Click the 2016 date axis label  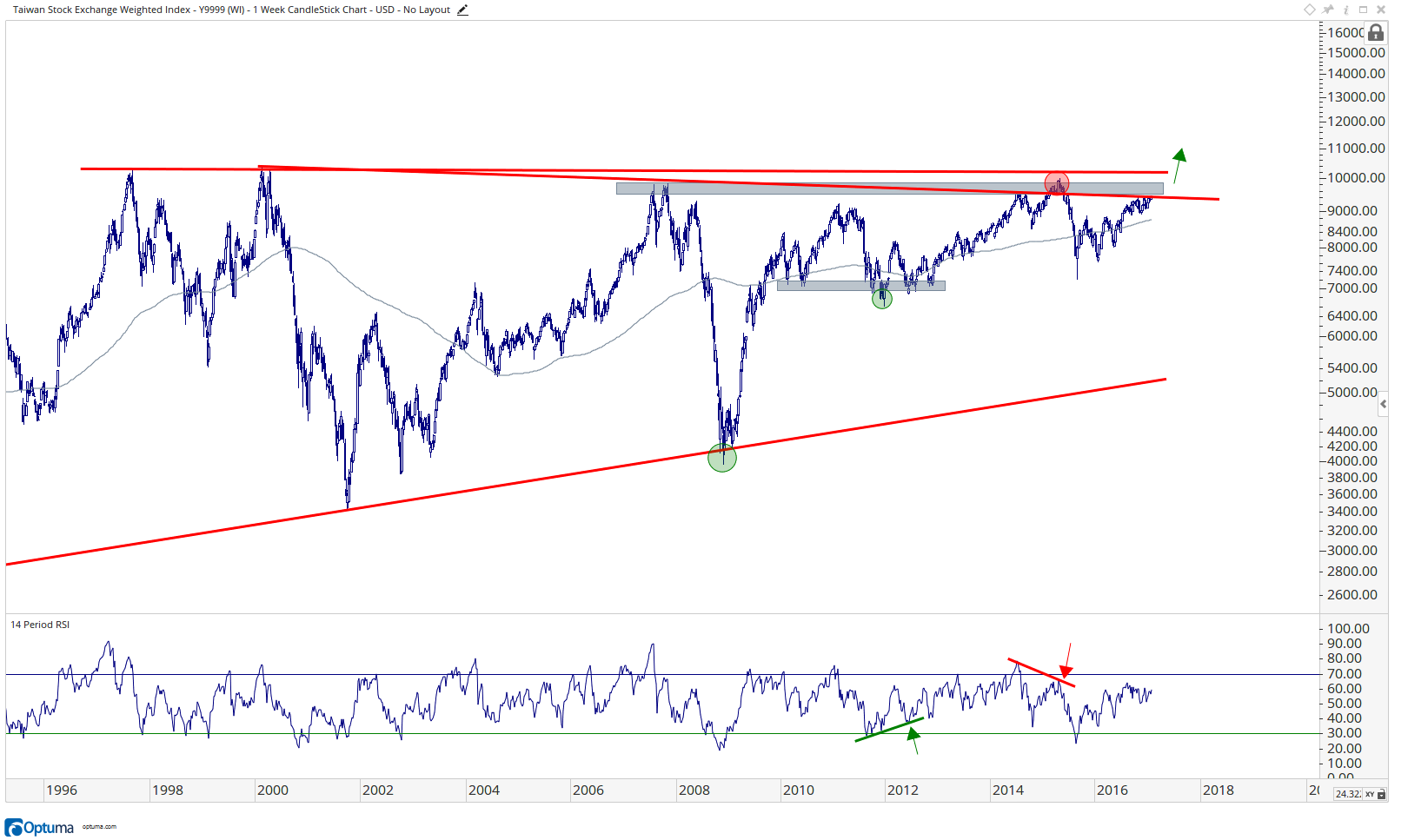(1112, 790)
